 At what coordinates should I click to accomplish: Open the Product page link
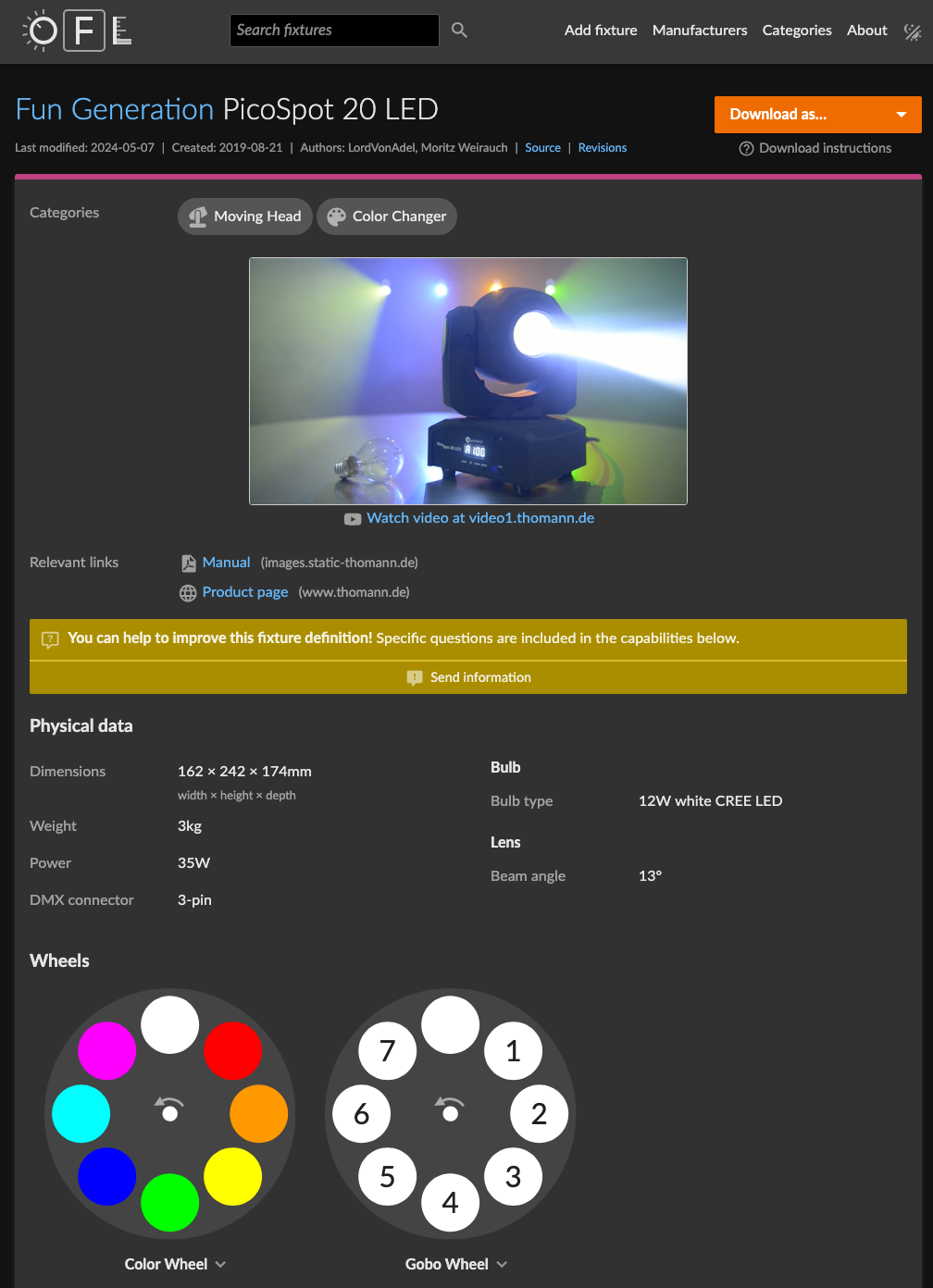point(245,592)
